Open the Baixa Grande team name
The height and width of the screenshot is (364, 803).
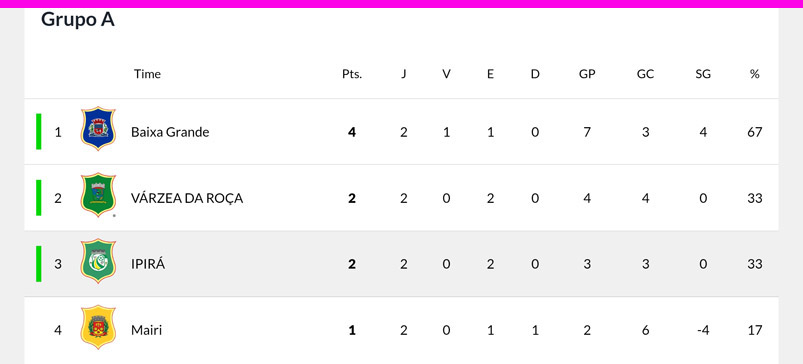point(170,132)
